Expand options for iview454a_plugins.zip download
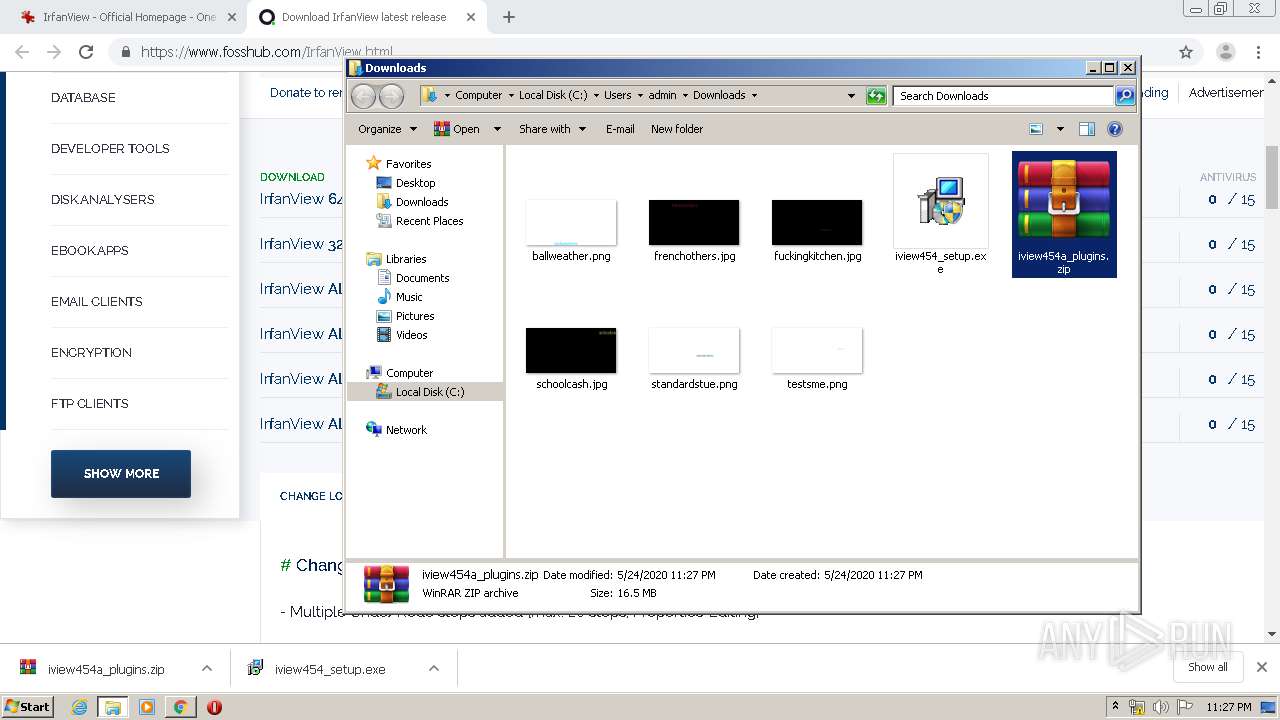 point(206,669)
